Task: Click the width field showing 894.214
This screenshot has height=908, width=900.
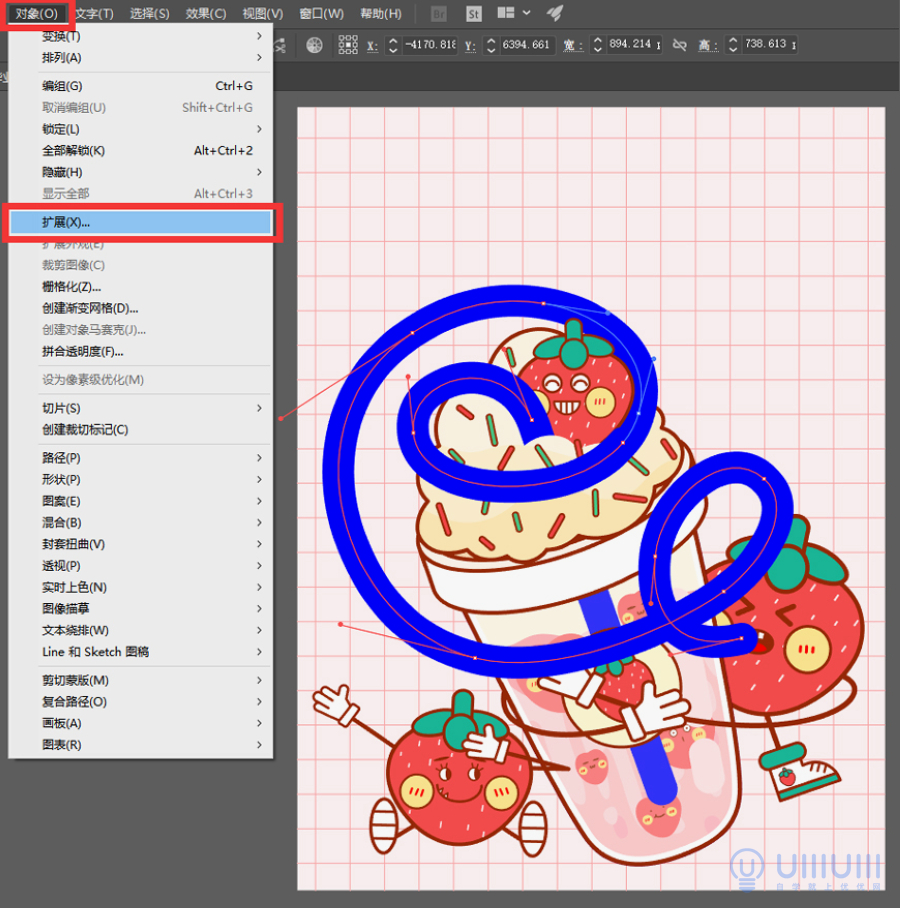Action: click(634, 45)
